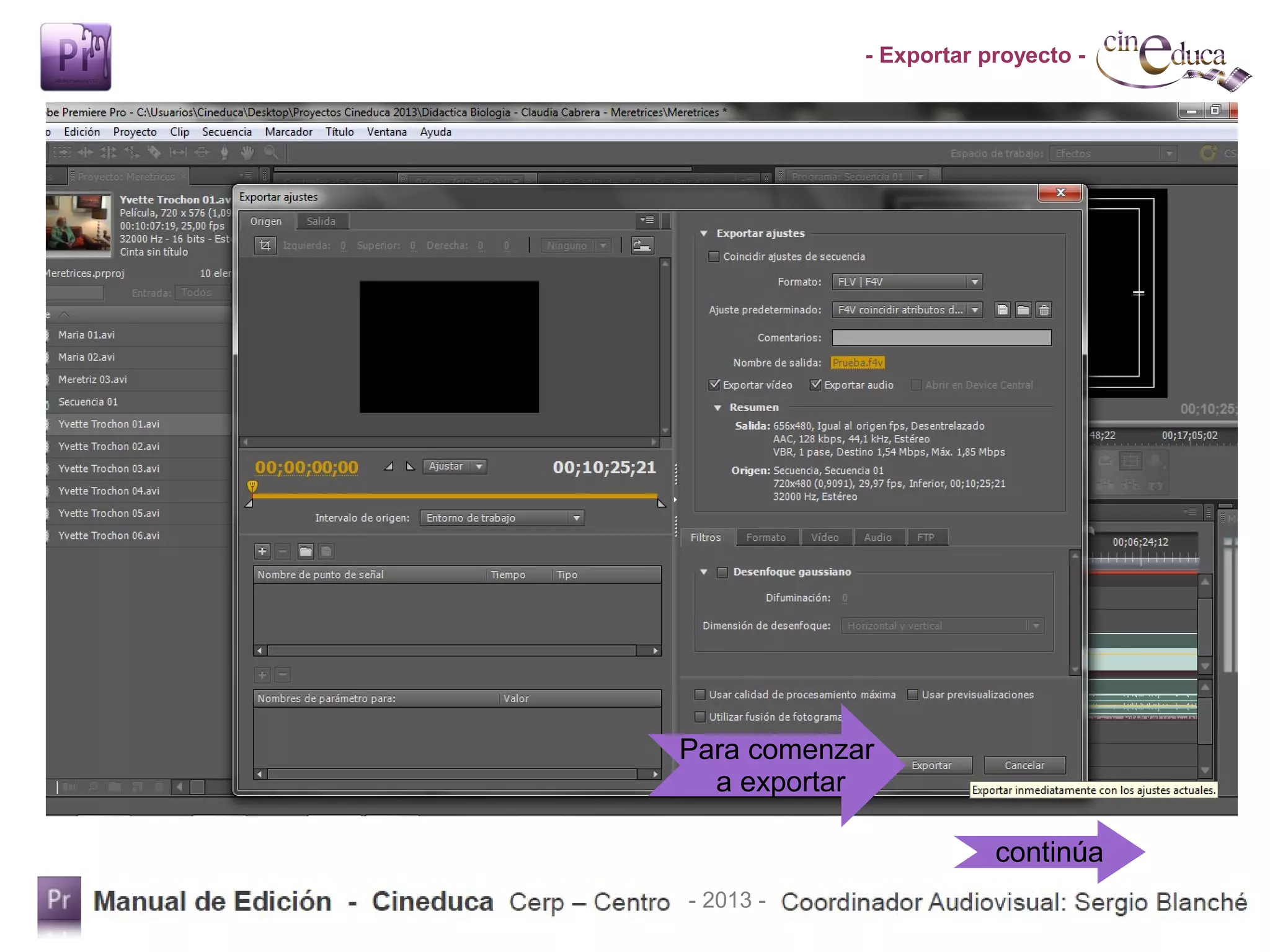The height and width of the screenshot is (952, 1270).
Task: Check Utilizar fusión de fotogramas
Action: 700,716
